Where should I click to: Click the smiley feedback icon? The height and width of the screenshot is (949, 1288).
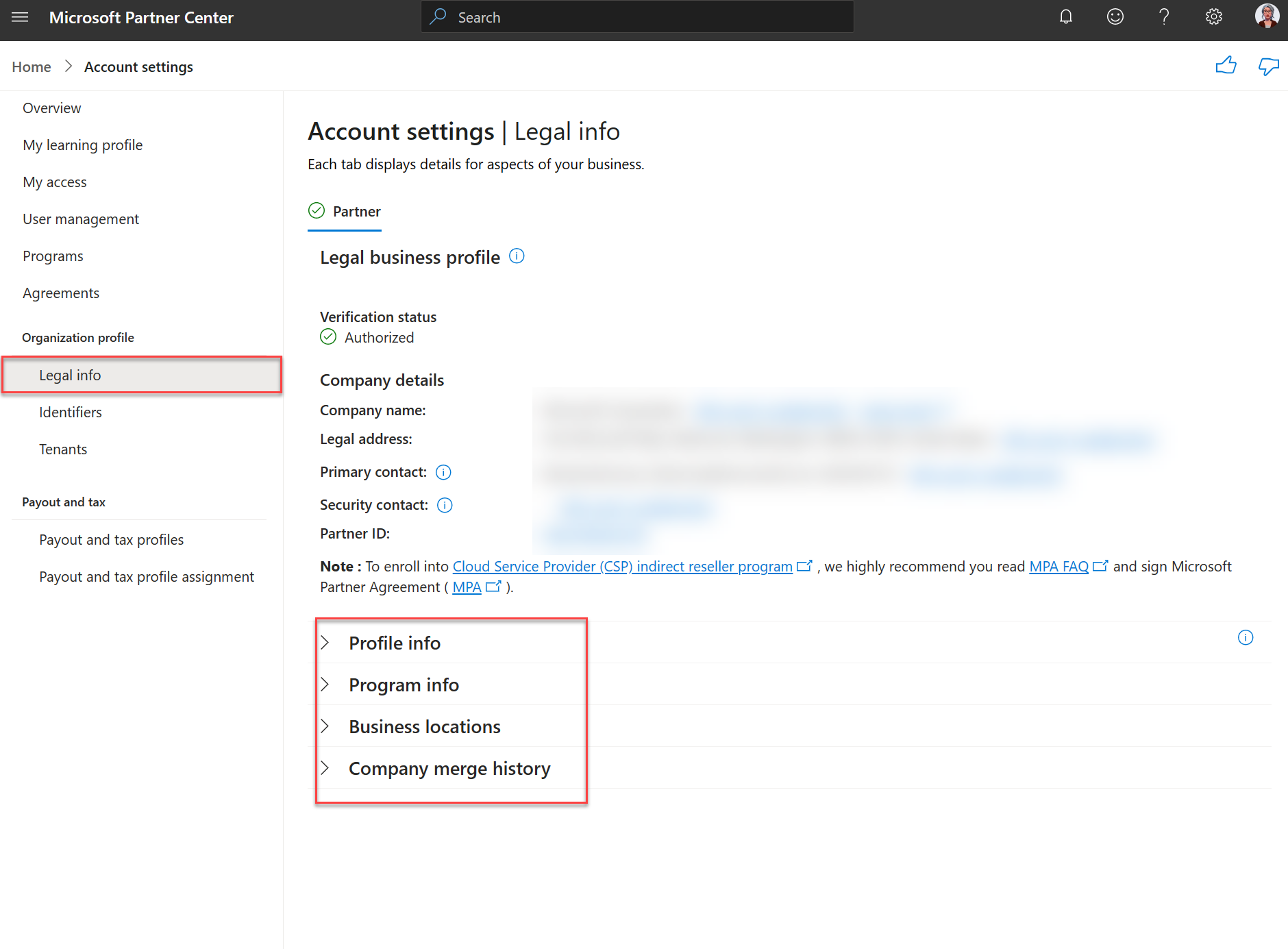(1115, 17)
